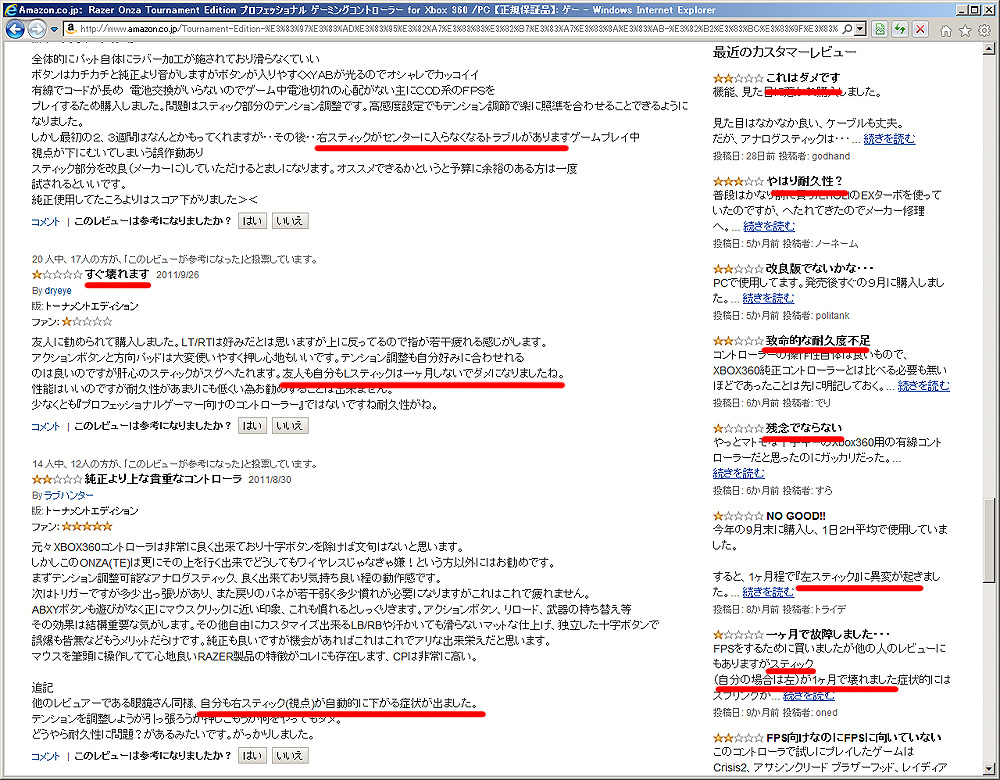Click the 追記 addendum label
This screenshot has width=1000, height=780.
(x=42, y=688)
